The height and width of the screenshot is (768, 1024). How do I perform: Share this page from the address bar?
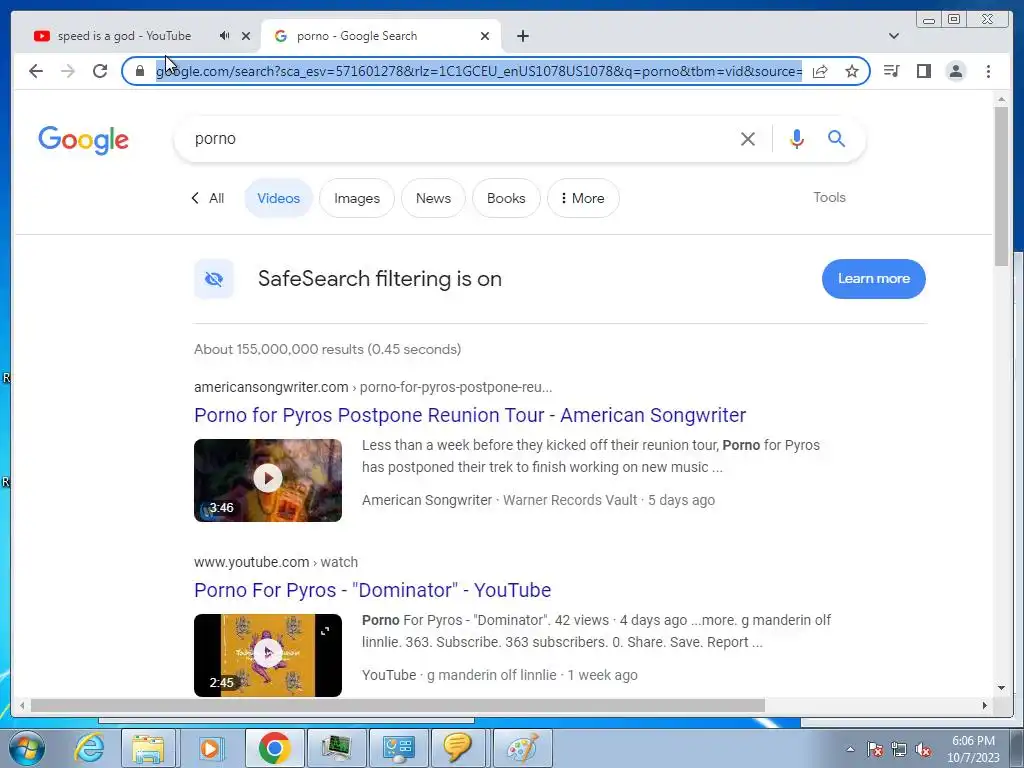point(820,71)
